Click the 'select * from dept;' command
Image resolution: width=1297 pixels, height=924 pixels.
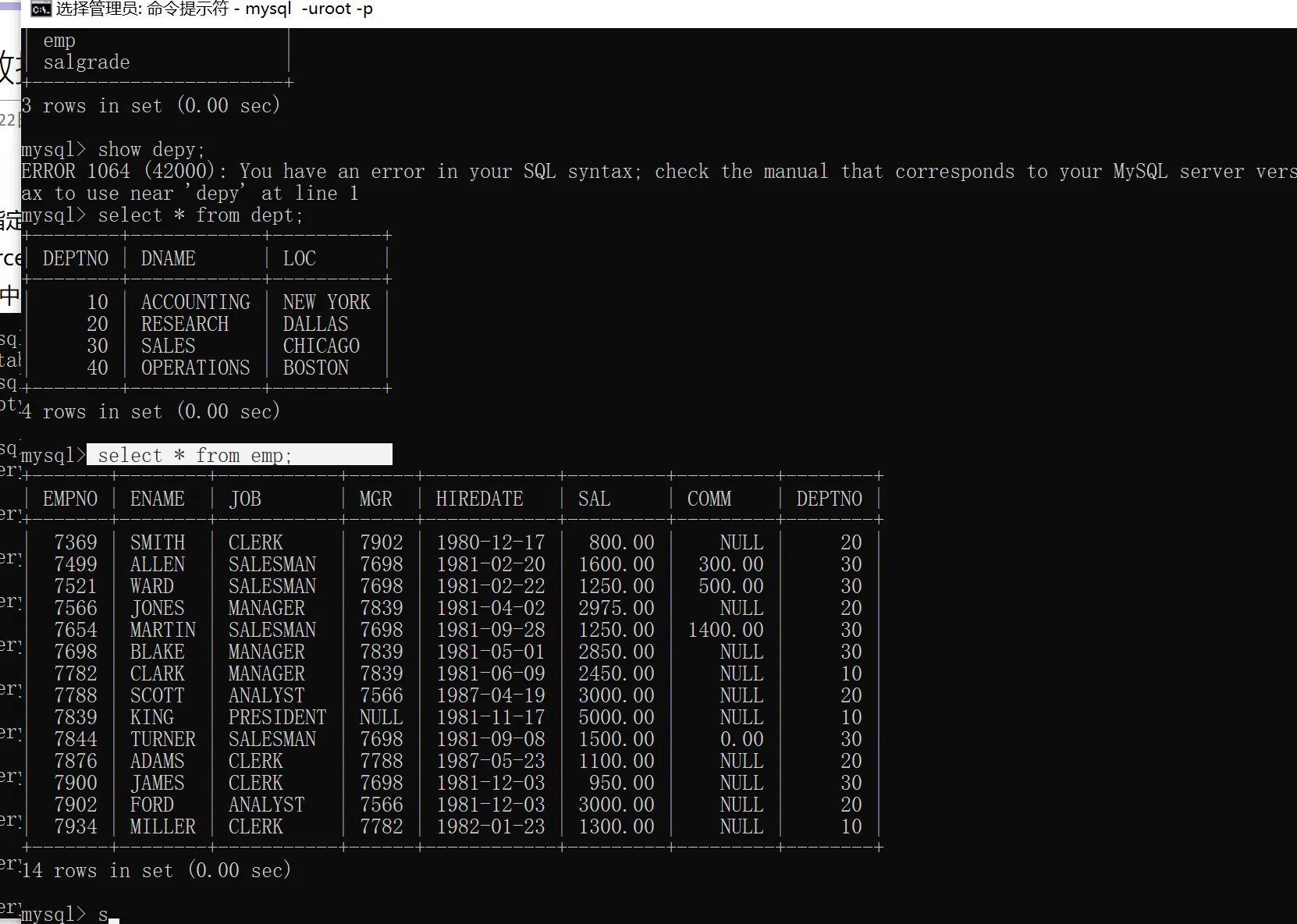(x=201, y=215)
